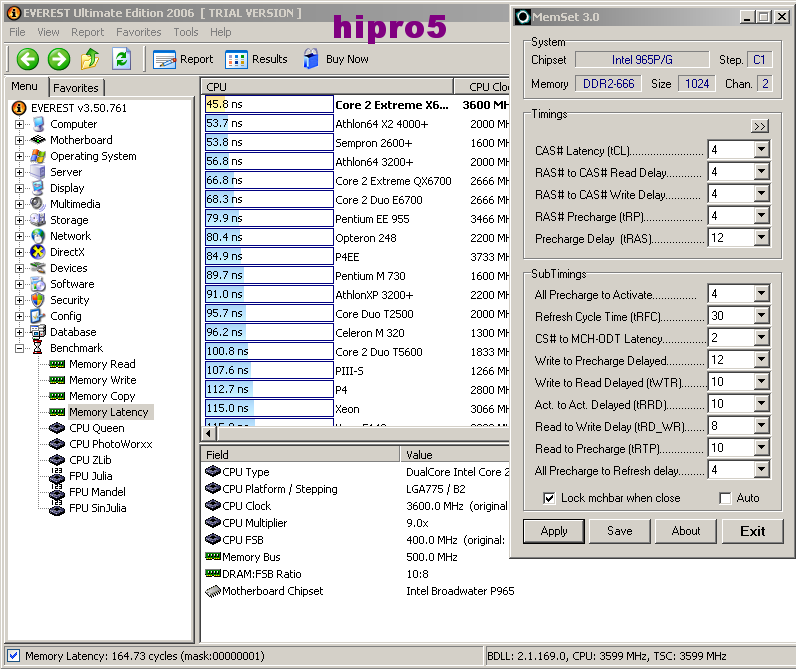796x669 pixels.
Task: Open the View menu
Action: pos(48,32)
